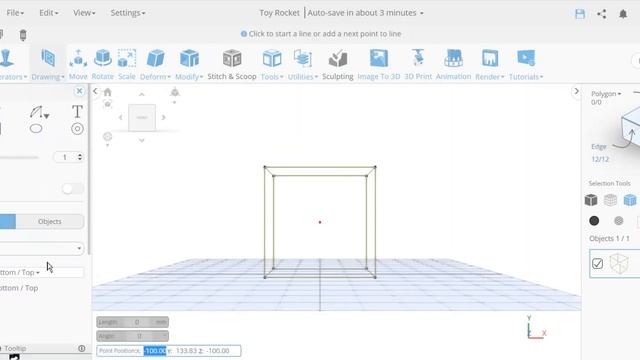Screen dimensions: 640x360
Task: Choose blue cube selection tool
Action: coord(630,200)
